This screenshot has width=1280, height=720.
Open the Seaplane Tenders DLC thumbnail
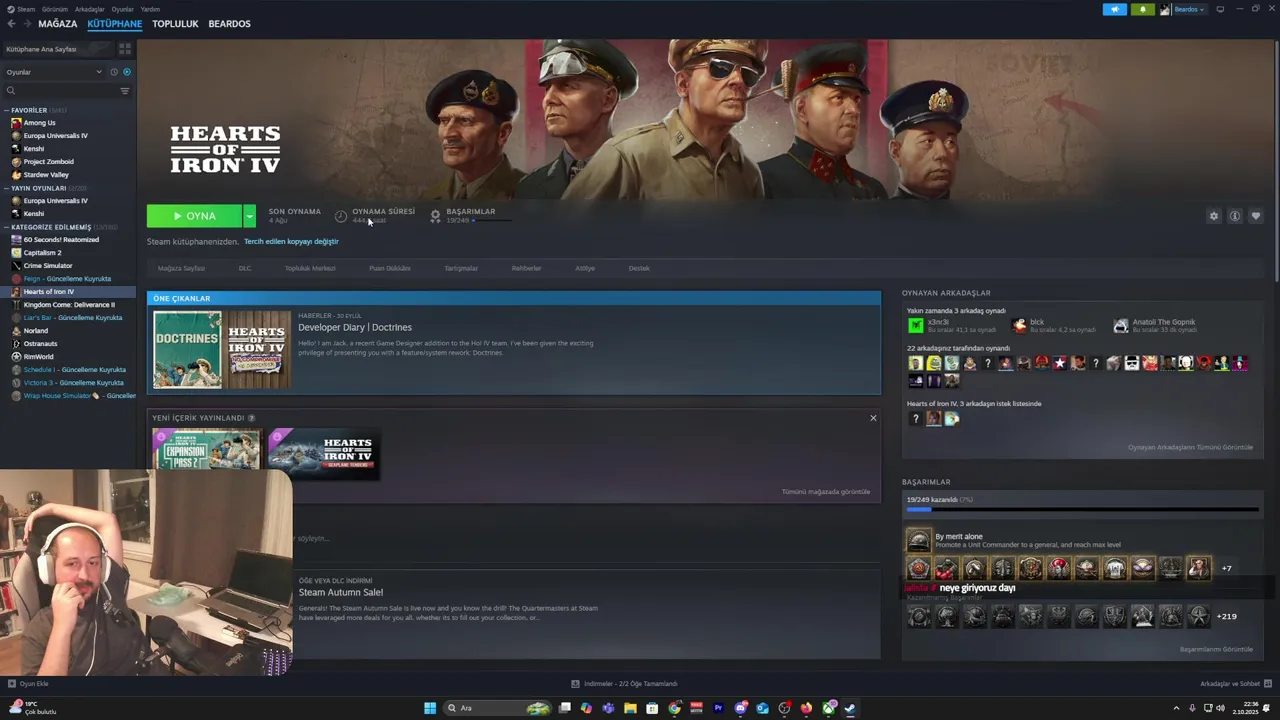coord(324,453)
